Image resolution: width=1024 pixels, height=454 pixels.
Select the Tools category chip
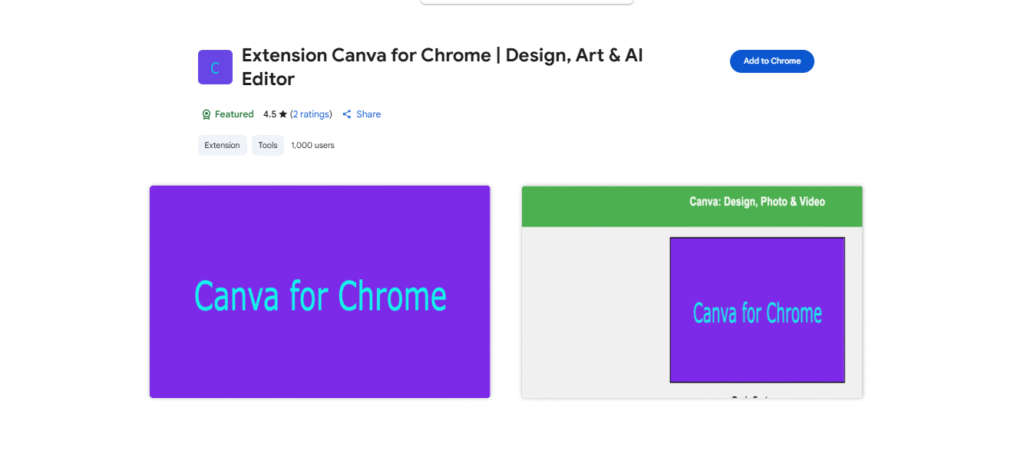pos(268,145)
